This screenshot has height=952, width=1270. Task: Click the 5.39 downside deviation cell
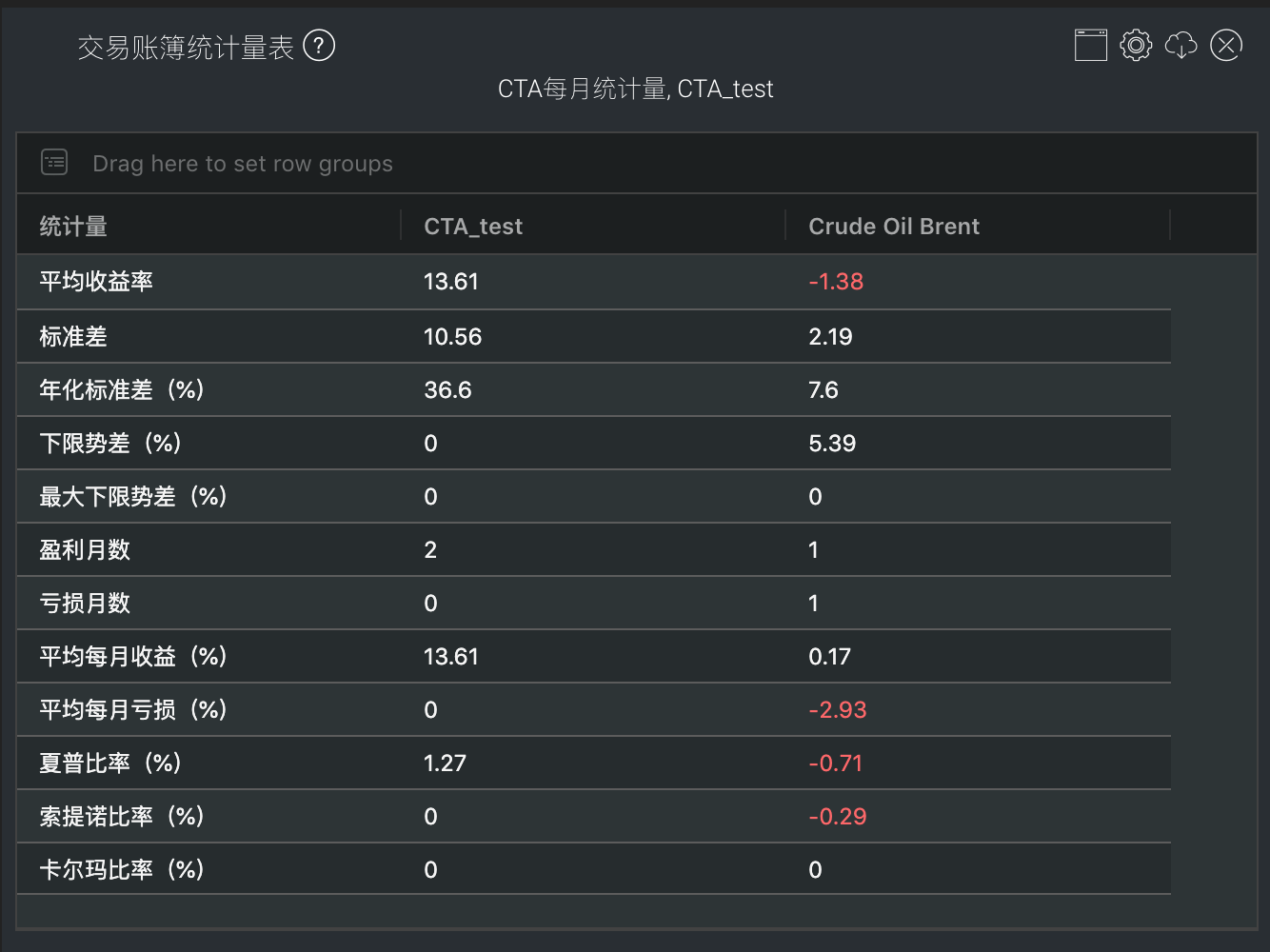tap(832, 444)
